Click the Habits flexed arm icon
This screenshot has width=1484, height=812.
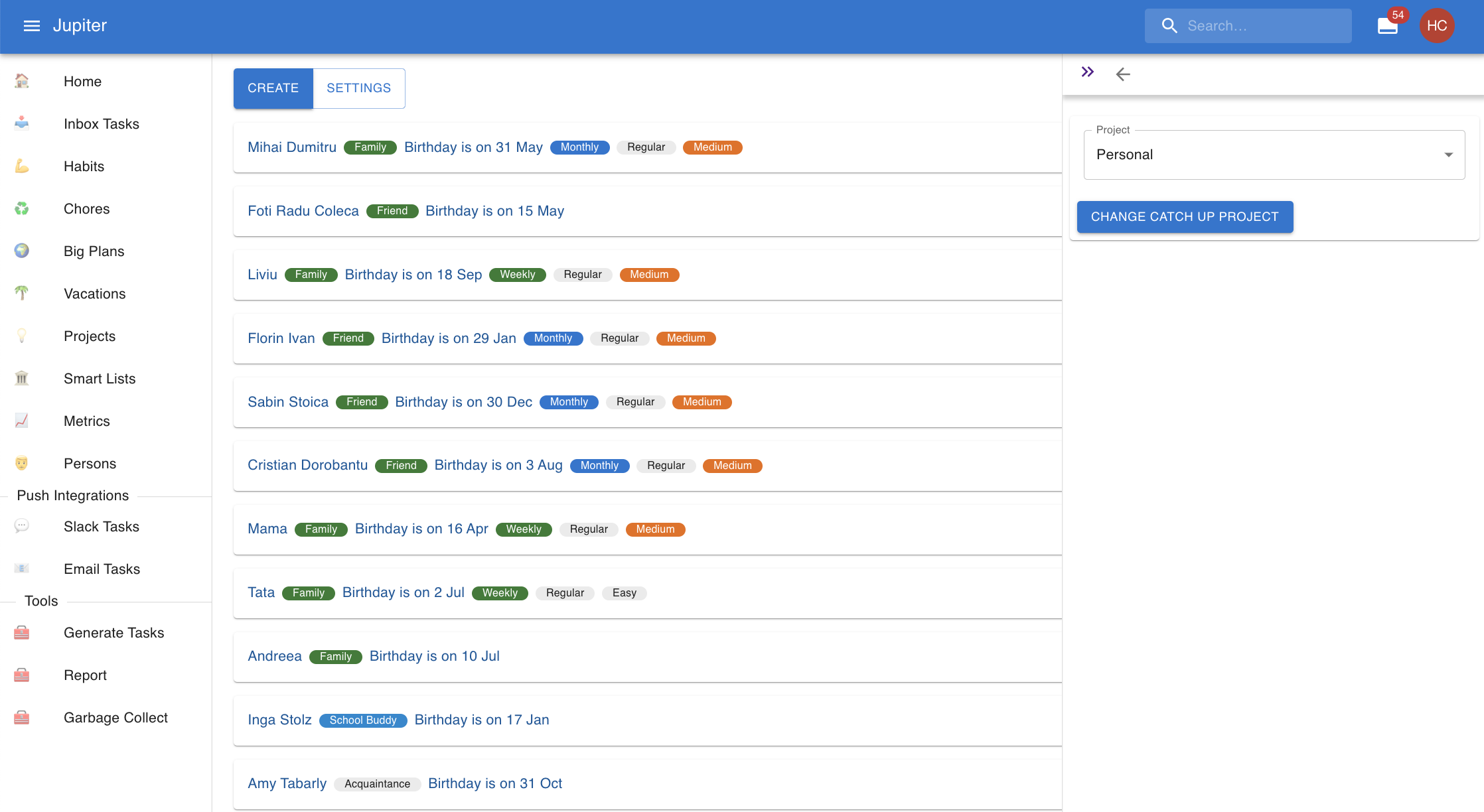click(22, 166)
